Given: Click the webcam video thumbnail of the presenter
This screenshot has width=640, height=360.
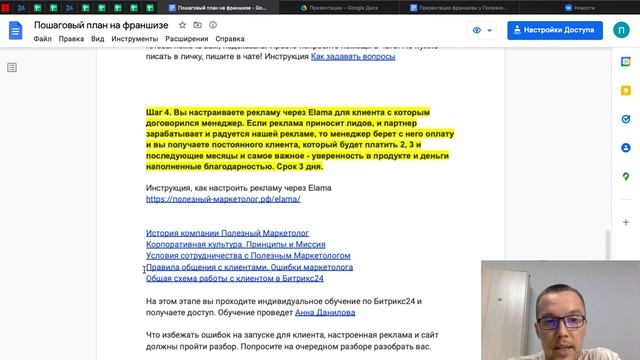Looking at the screenshot, I should click(560, 310).
